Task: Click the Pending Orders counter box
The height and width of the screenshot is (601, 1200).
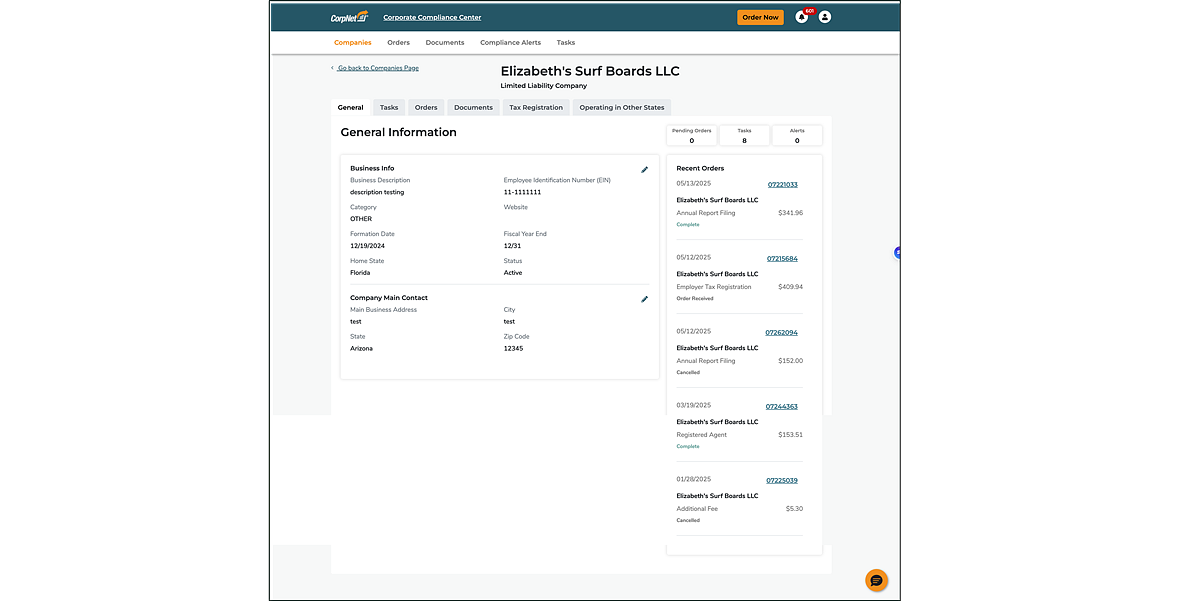Action: pos(691,135)
